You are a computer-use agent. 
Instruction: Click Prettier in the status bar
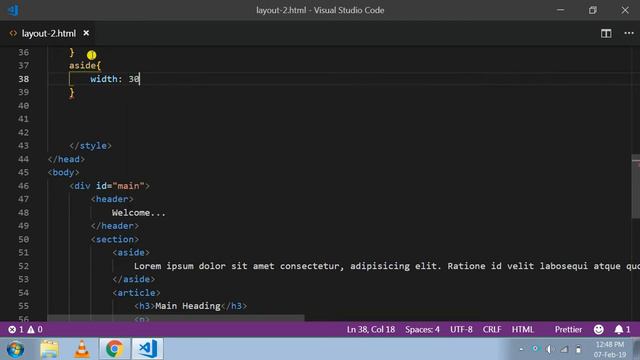click(568, 329)
